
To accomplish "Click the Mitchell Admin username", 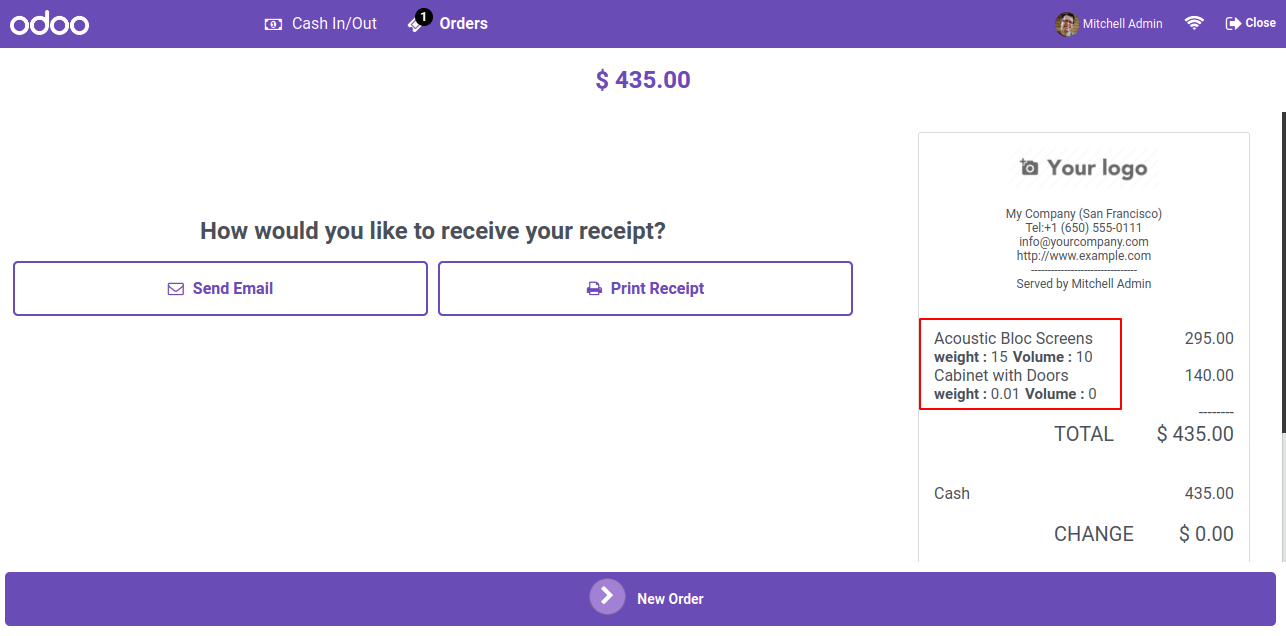I will pos(1123,24).
